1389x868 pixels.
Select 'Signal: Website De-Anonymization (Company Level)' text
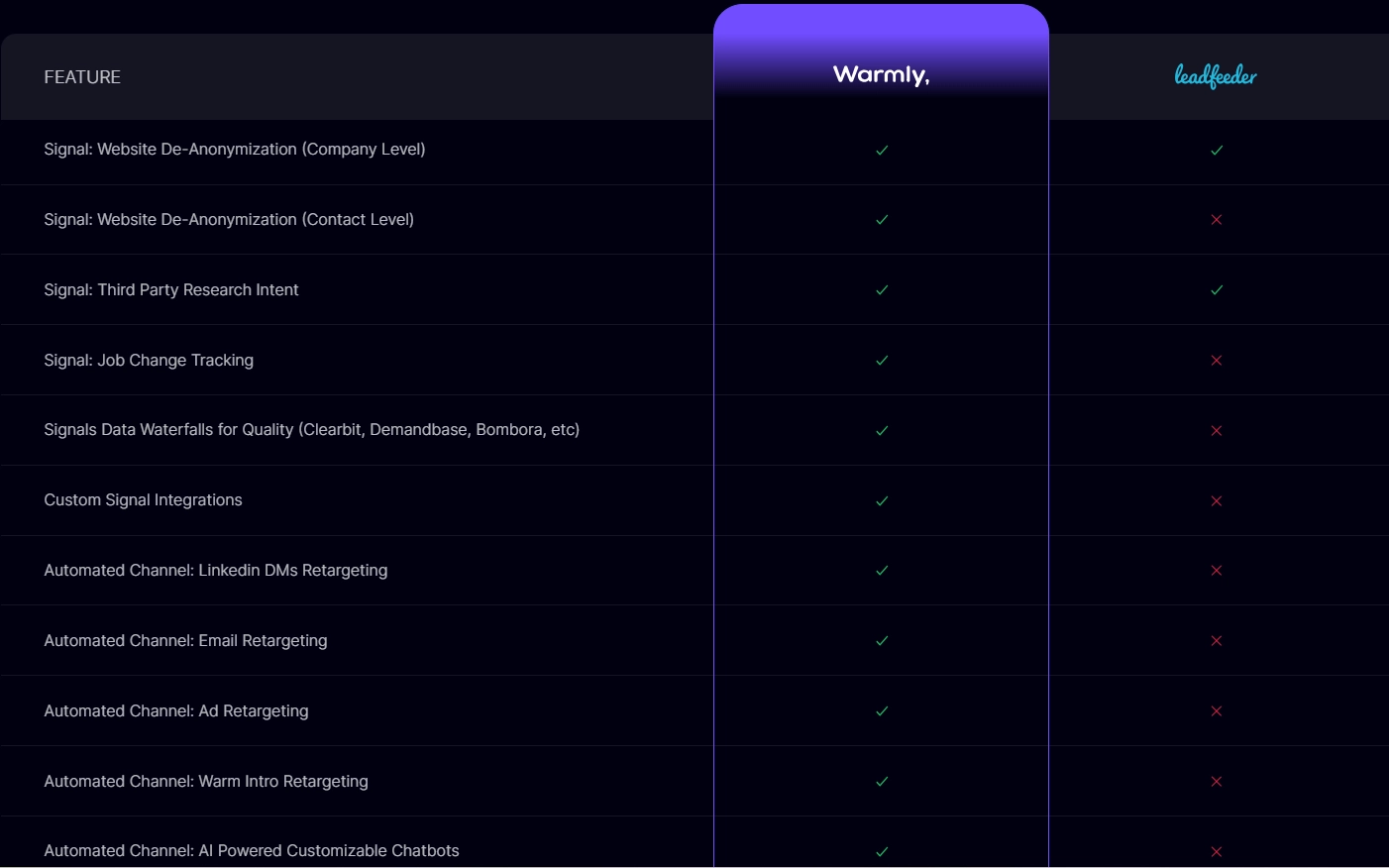click(x=235, y=150)
